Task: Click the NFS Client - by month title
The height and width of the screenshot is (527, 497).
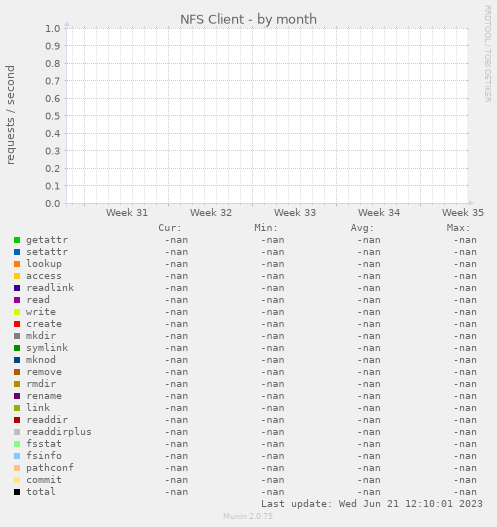Action: pos(248,19)
